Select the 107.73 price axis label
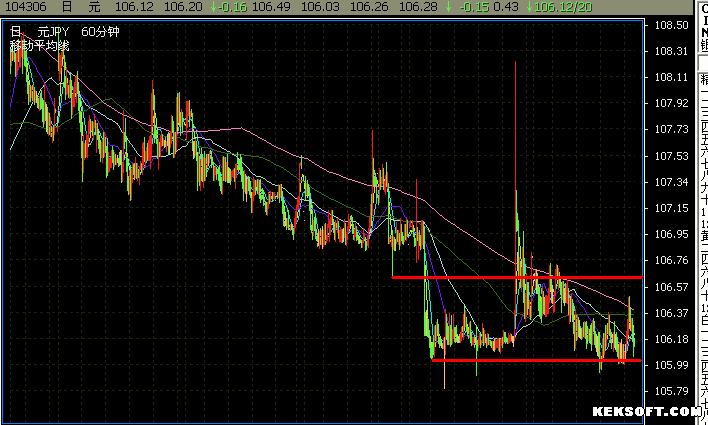Viewport: 708px width, 425px height. click(x=671, y=130)
